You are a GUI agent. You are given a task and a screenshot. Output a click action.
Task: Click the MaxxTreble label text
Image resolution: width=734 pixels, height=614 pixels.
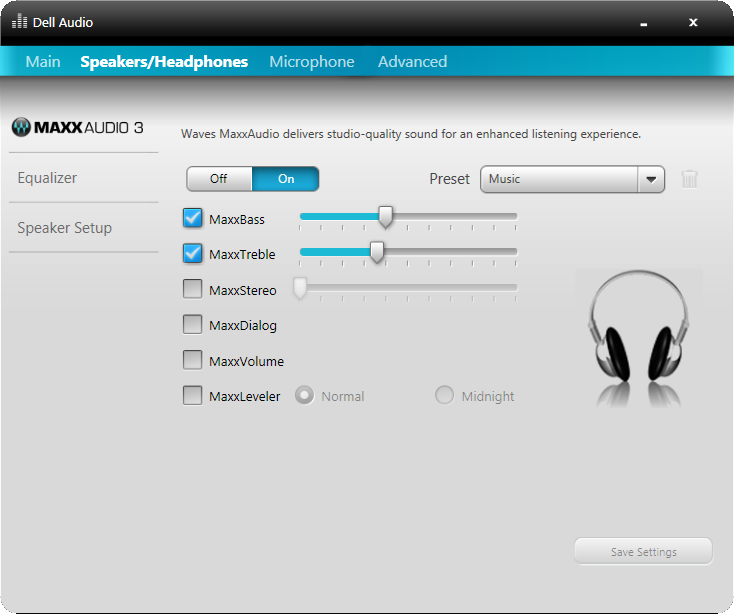pyautogui.click(x=242, y=254)
